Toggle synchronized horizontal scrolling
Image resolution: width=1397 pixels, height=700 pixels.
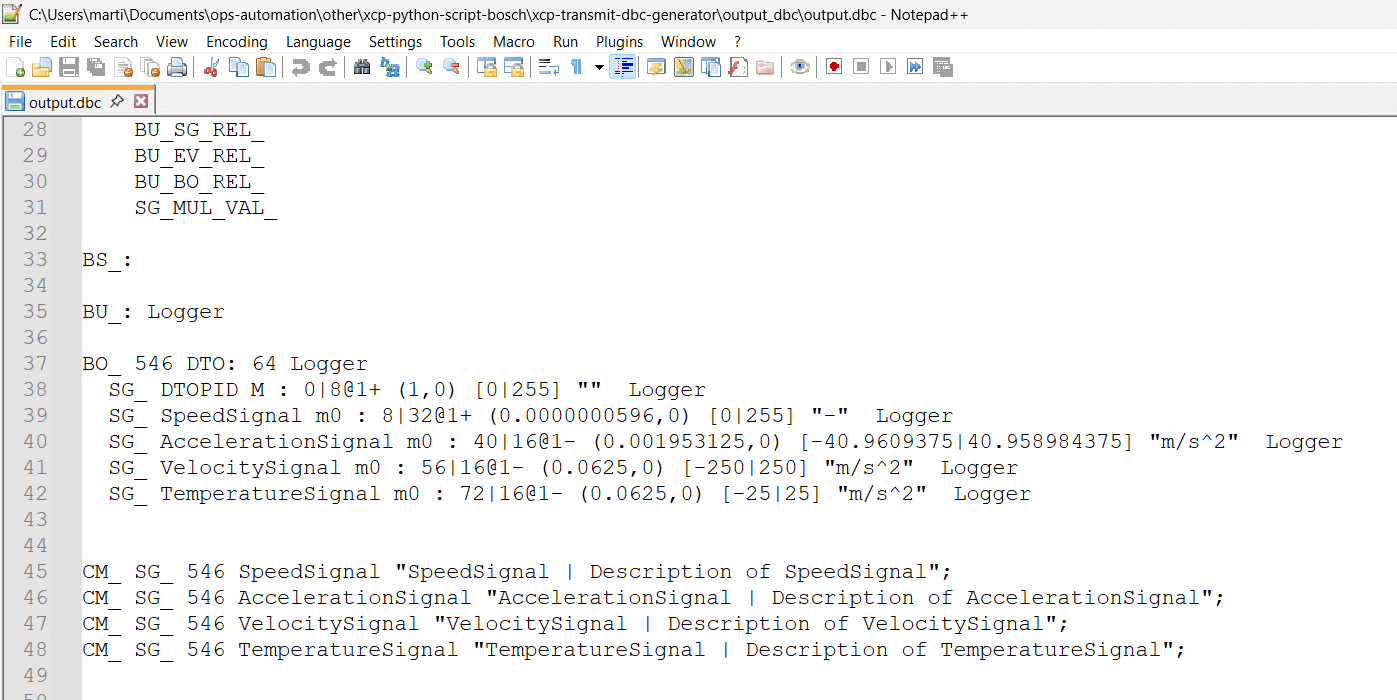[x=514, y=67]
